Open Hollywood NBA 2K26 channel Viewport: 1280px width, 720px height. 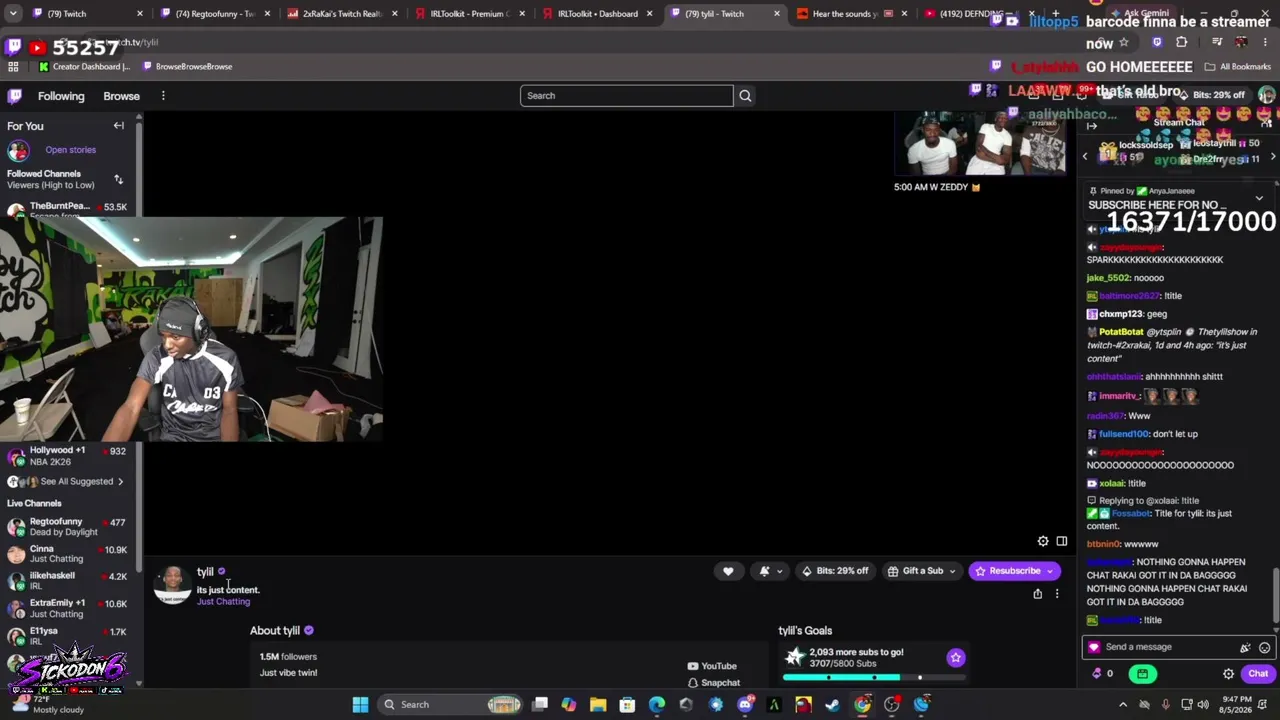(68, 455)
